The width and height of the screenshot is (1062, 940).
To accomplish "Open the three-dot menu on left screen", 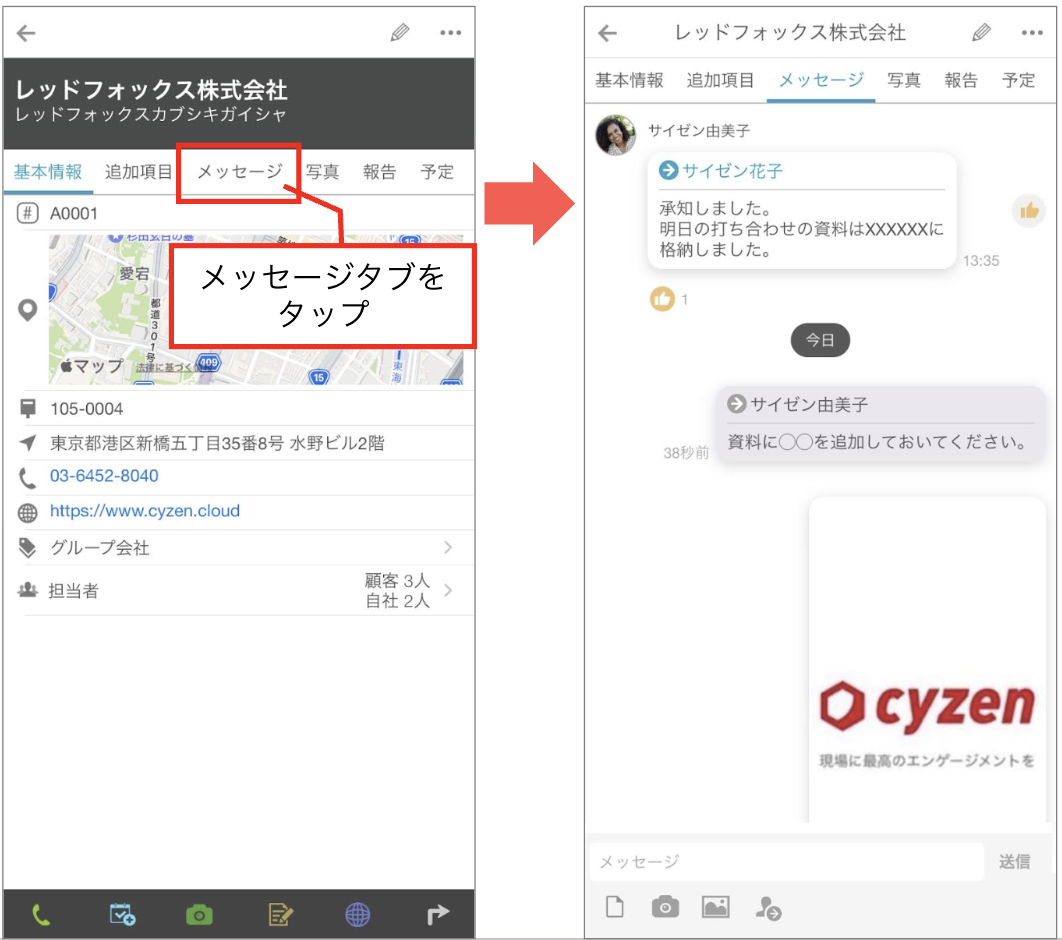I will point(450,33).
